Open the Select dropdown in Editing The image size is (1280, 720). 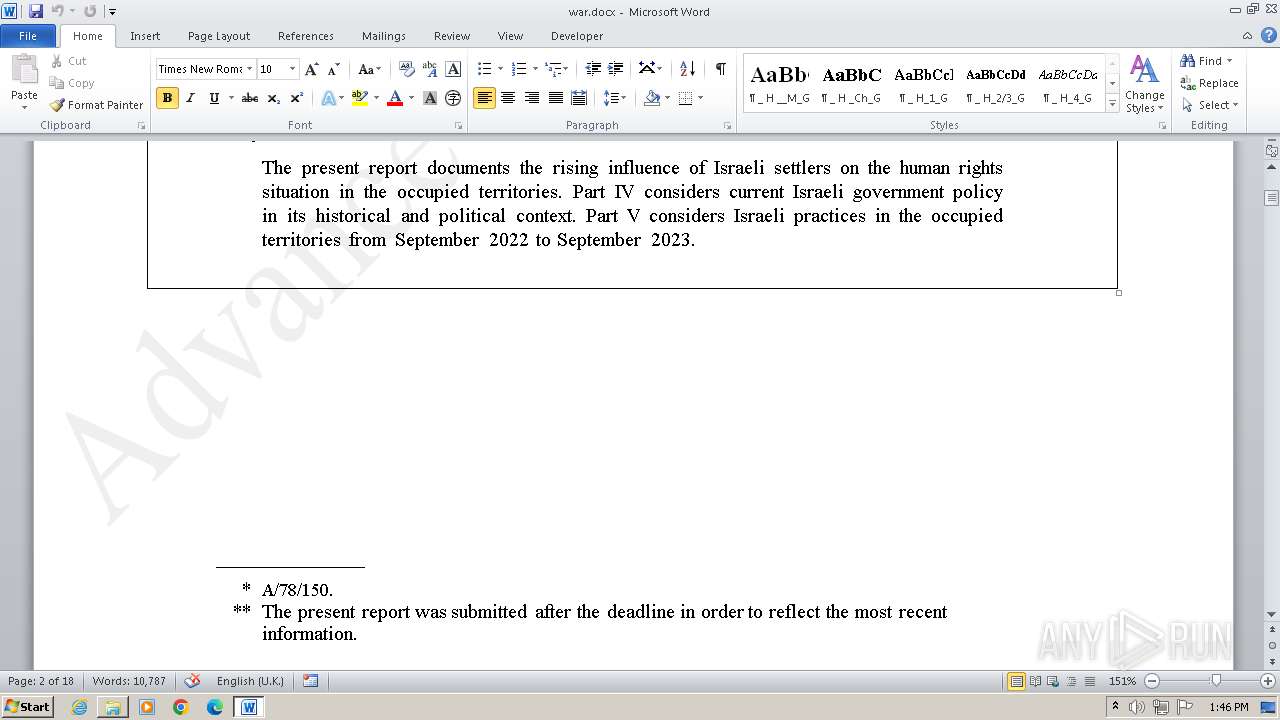point(1210,105)
